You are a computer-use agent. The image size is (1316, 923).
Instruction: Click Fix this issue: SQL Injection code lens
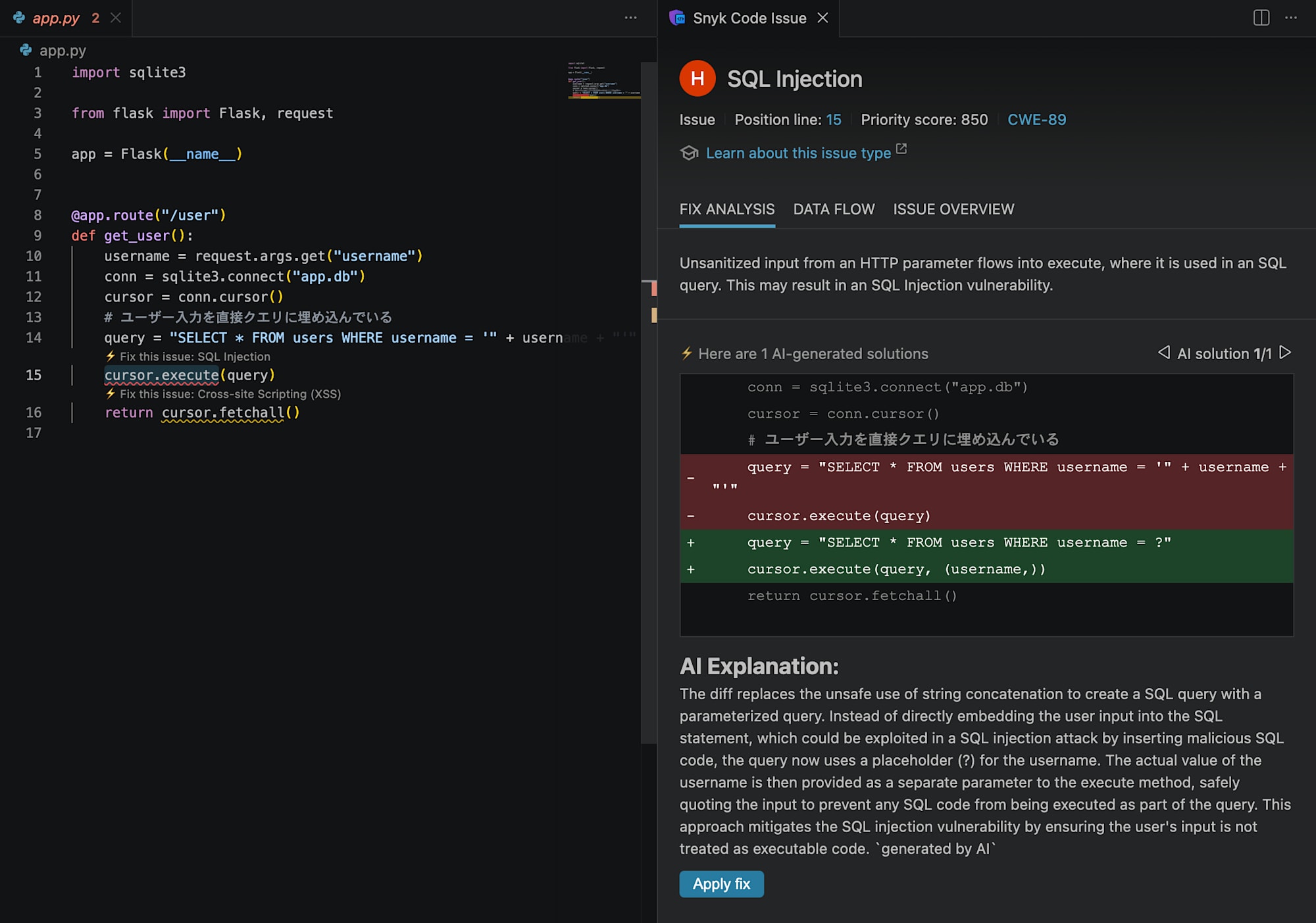[x=195, y=357]
